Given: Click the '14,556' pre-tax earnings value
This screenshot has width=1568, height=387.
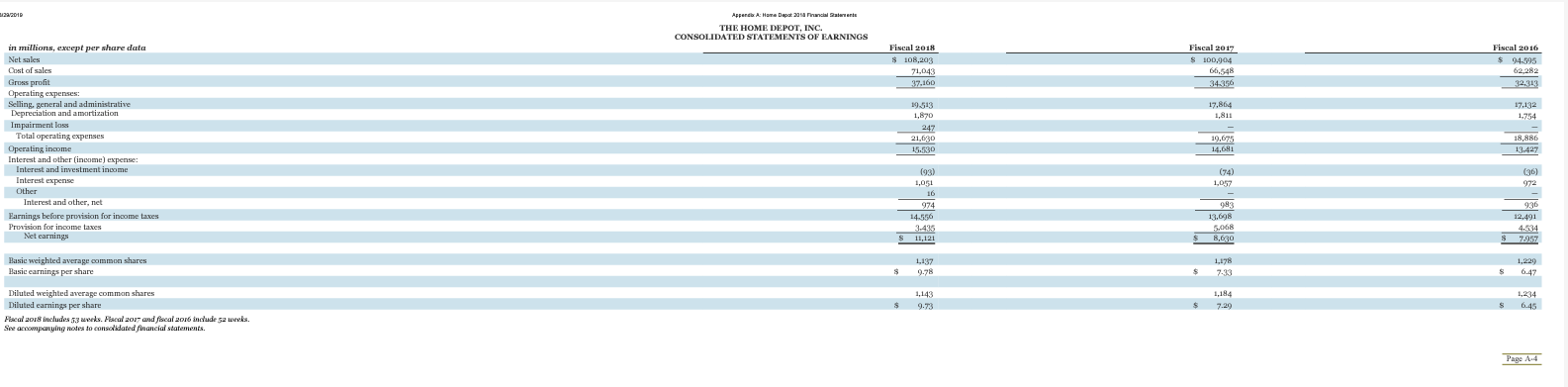Looking at the screenshot, I should pos(922,216).
